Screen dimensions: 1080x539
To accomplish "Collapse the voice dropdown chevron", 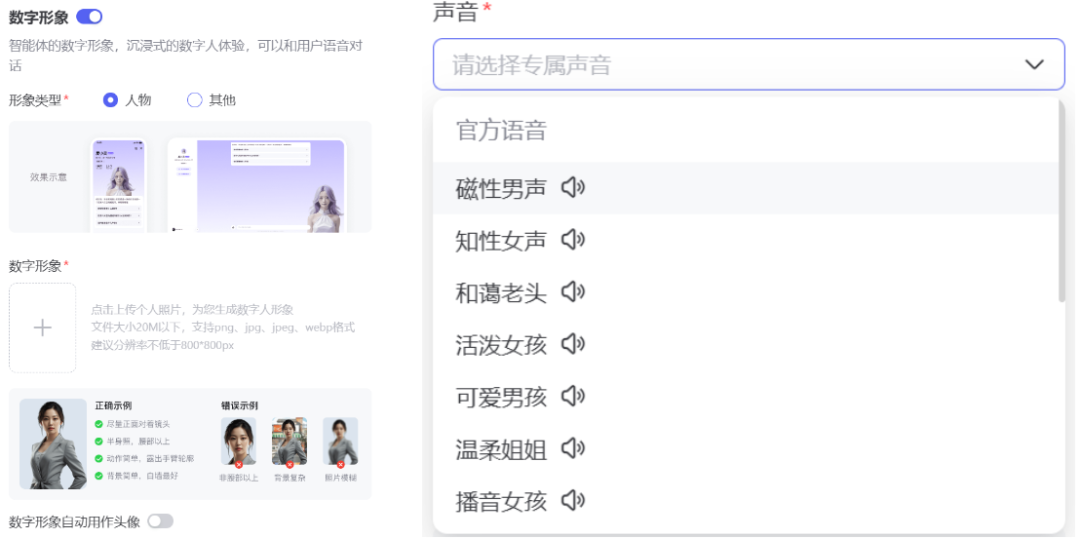I will pyautogui.click(x=1034, y=65).
